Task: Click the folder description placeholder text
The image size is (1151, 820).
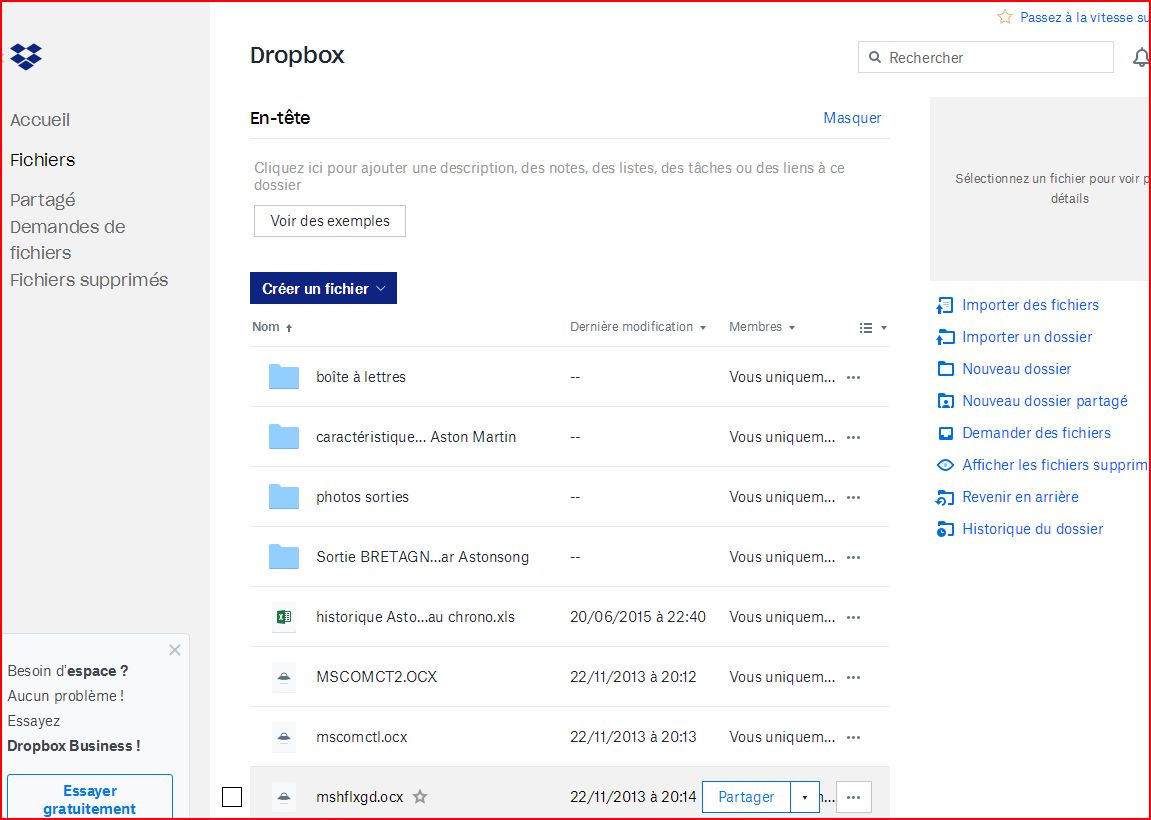Action: 549,176
